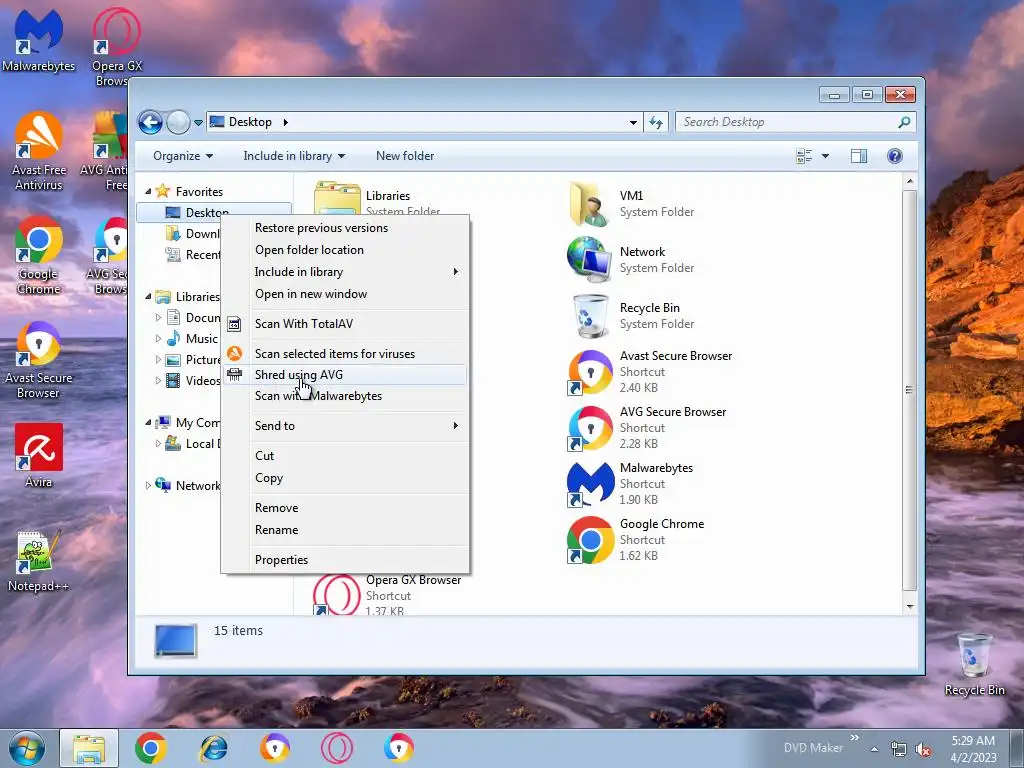Viewport: 1024px width, 768px height.
Task: Select the Network system folder icon
Action: [590, 260]
